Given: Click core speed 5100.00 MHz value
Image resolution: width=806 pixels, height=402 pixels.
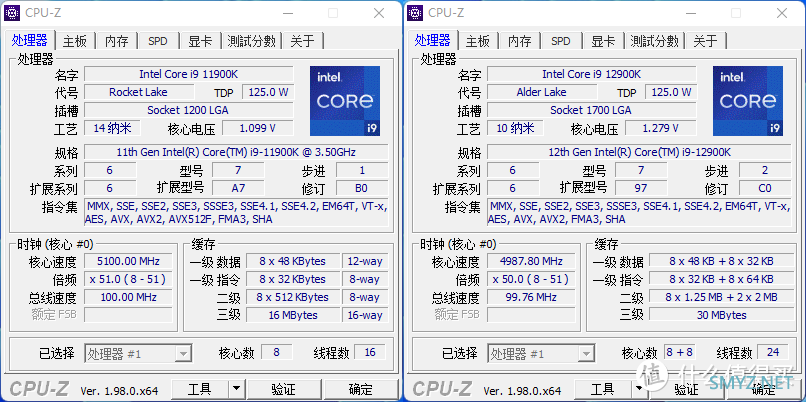Looking at the screenshot, I should tap(128, 261).
